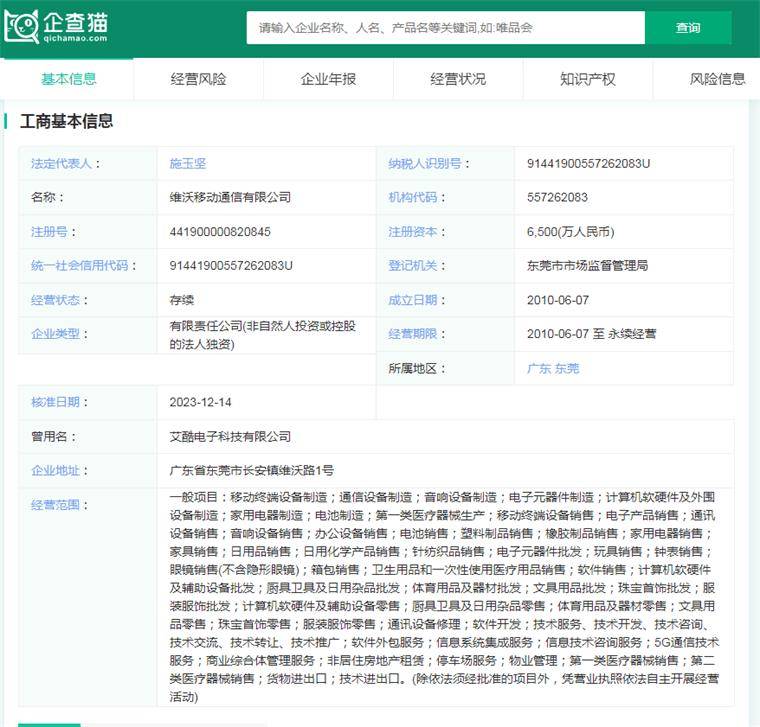Select the 2010-06-07 至 永续经营 value

pos(591,334)
